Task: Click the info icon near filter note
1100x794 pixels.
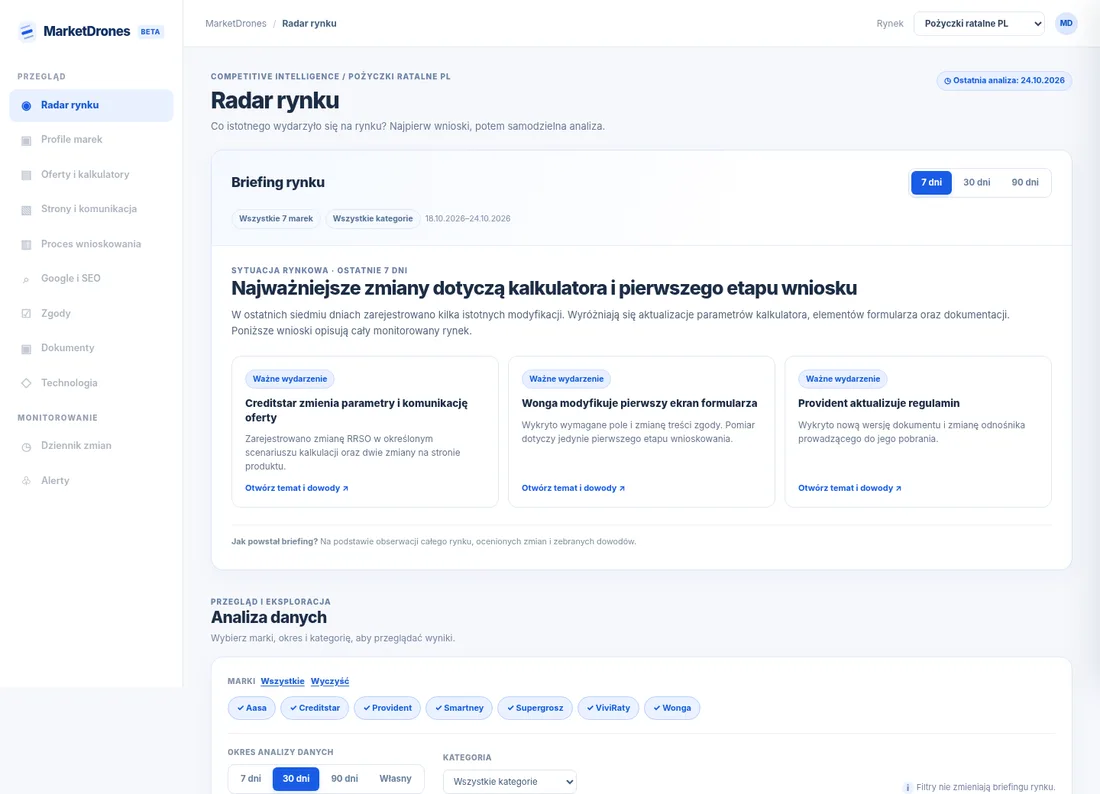Action: tap(907, 787)
